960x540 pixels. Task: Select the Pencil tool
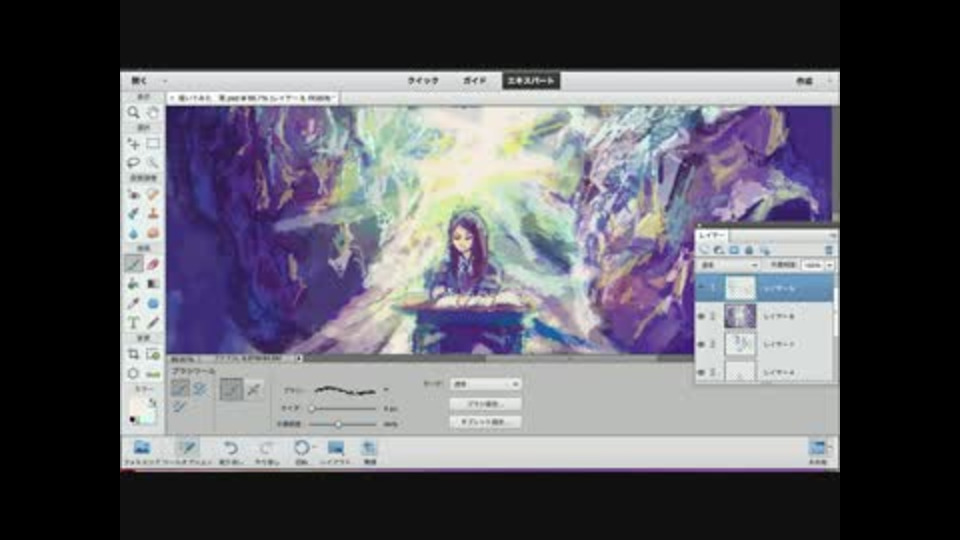pos(152,323)
